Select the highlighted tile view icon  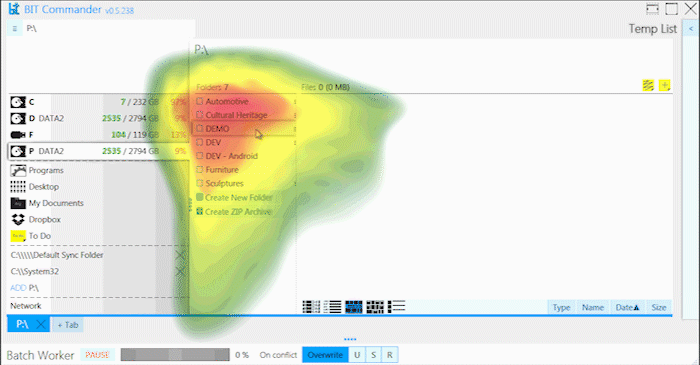[354, 307]
